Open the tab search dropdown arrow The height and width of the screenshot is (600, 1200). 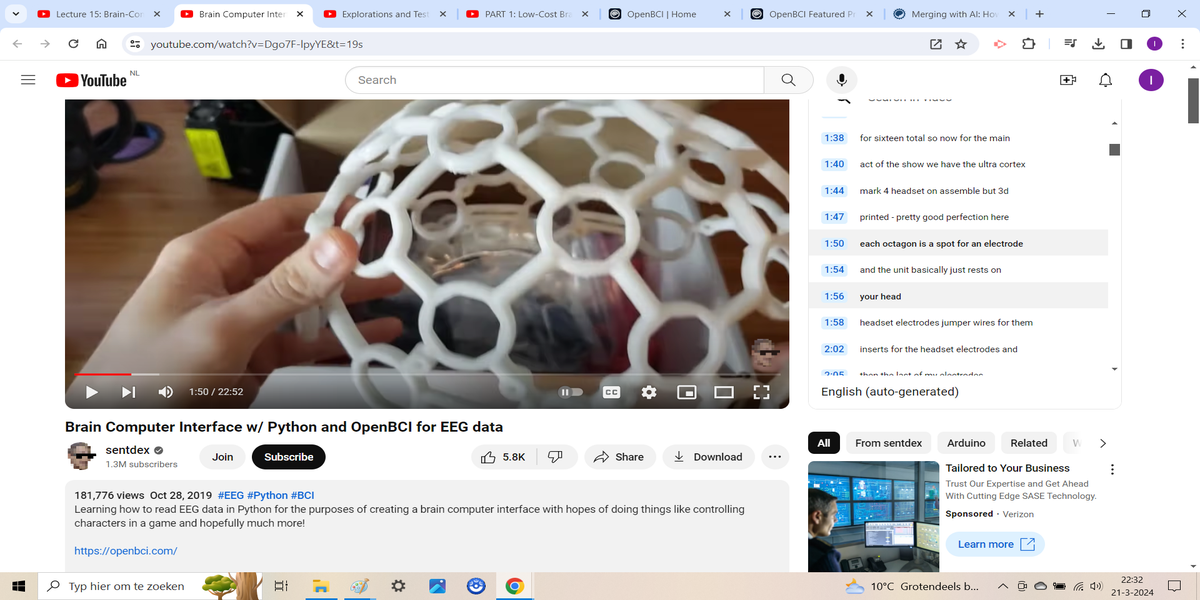point(15,14)
